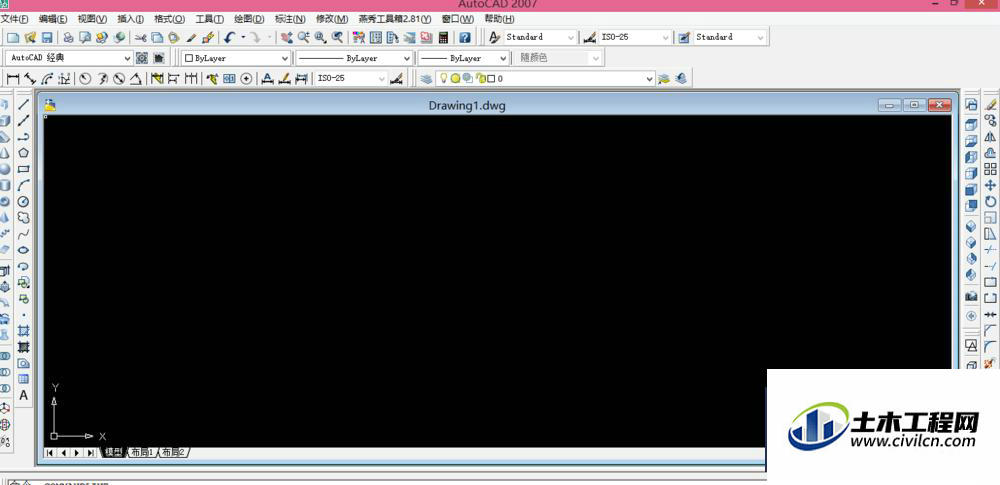This screenshot has height=485, width=1000.
Task: Save the drawing with the floppy disk icon
Action: point(47,38)
